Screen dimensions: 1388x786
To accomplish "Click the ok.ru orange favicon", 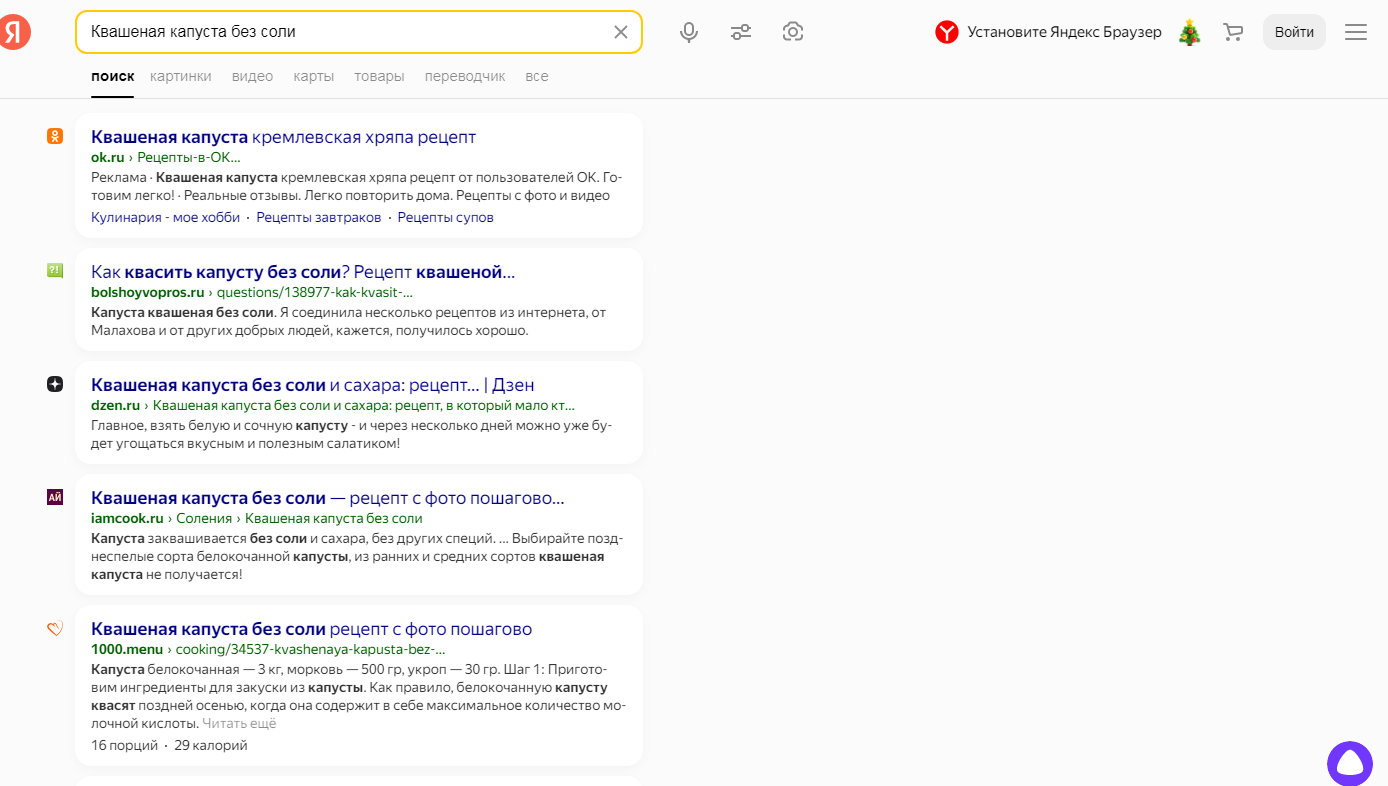I will click(55, 136).
